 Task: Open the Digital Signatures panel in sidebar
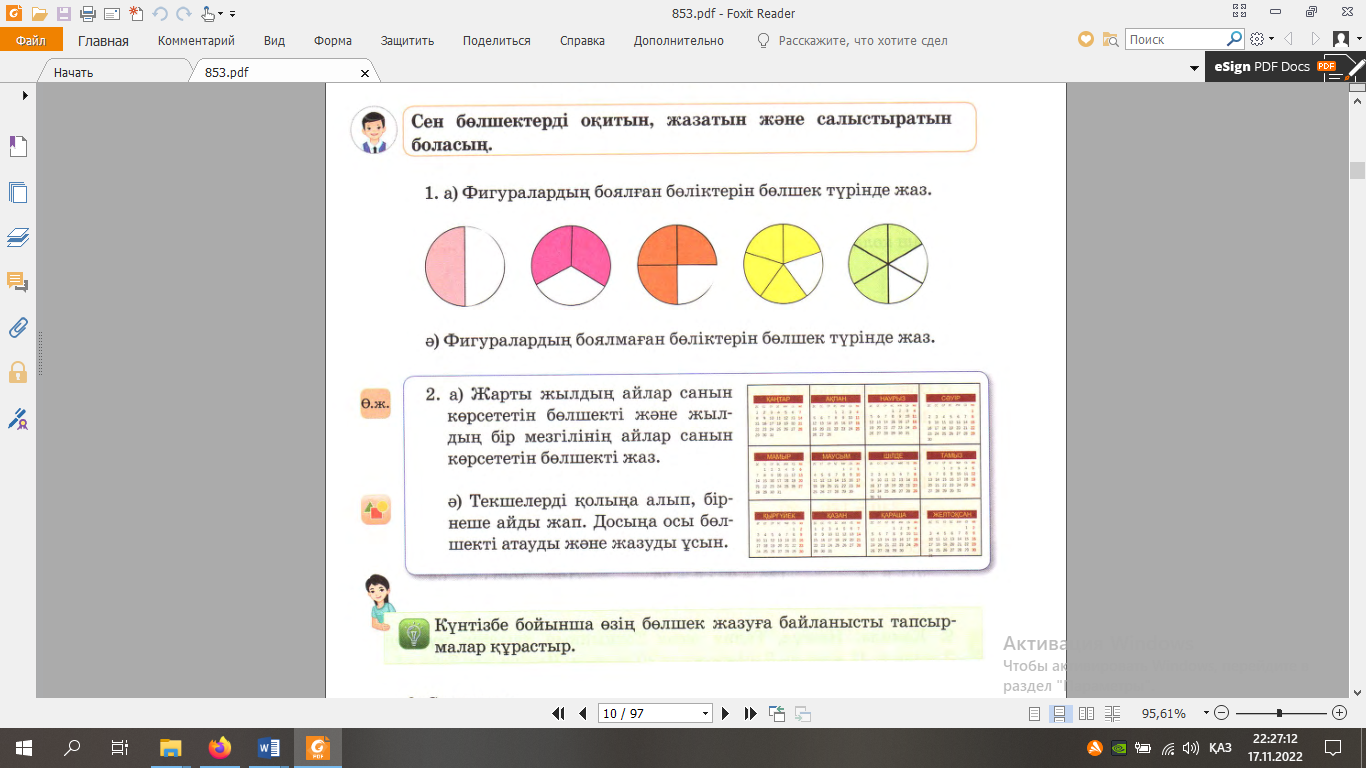tap(18, 418)
